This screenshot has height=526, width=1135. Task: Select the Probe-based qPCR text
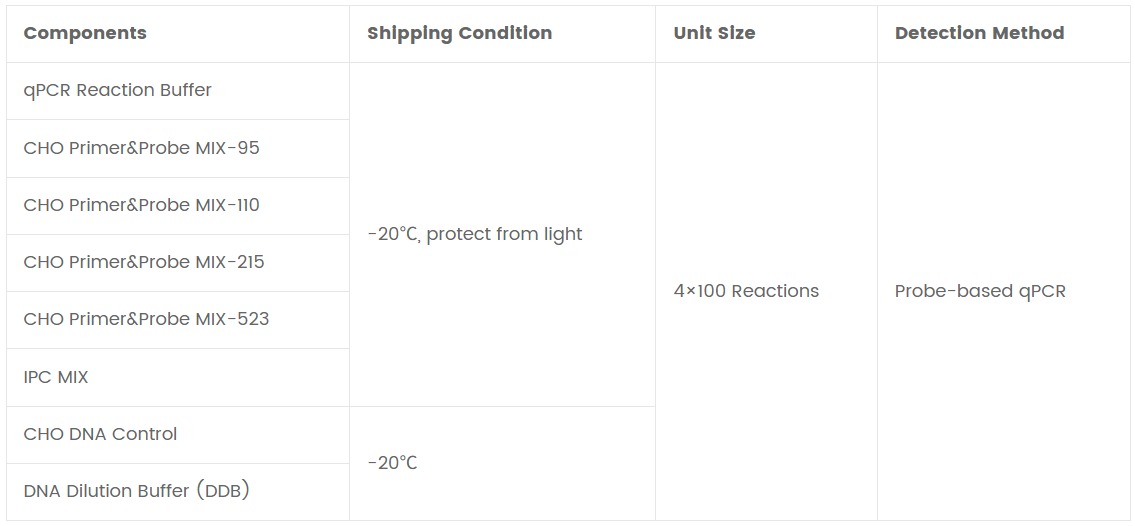pyautogui.click(x=980, y=292)
